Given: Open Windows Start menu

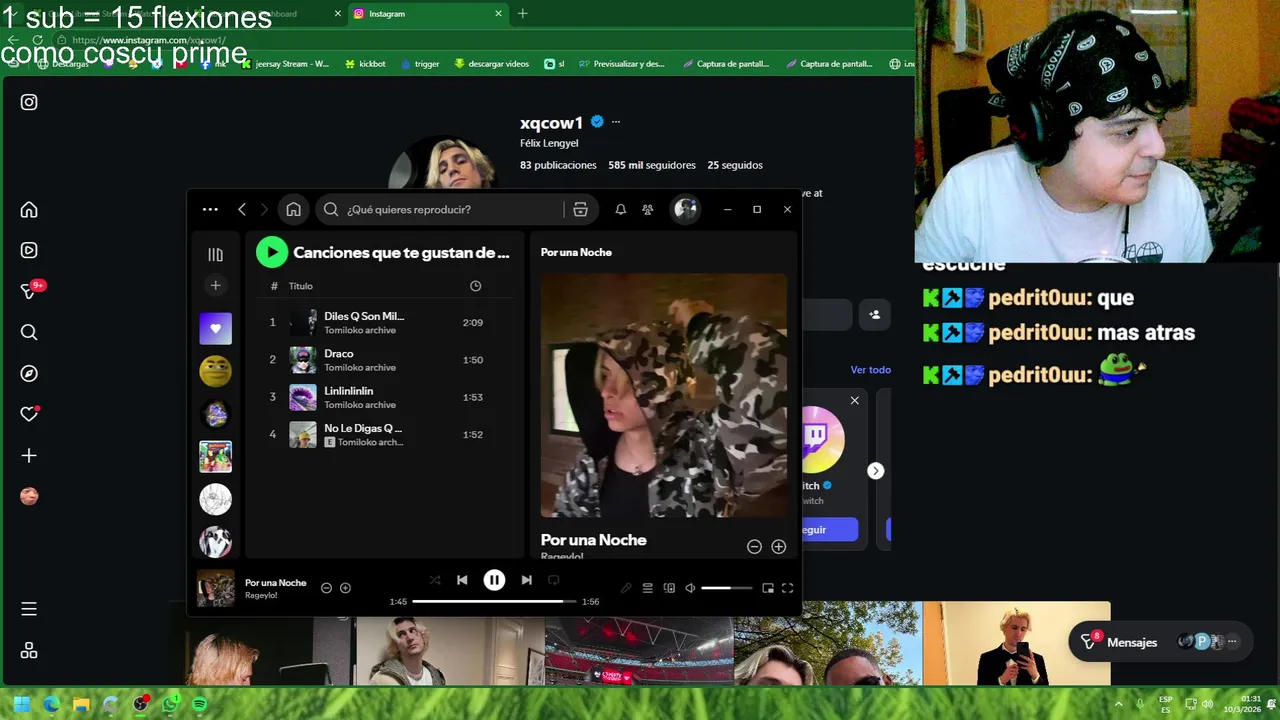Looking at the screenshot, I should pos(22,704).
